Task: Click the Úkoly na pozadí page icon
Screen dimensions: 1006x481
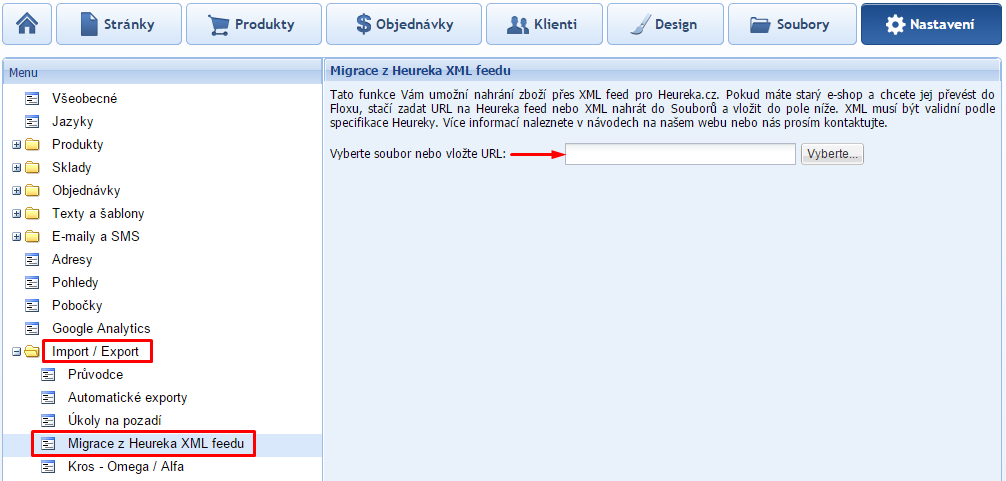Action: pyautogui.click(x=48, y=421)
